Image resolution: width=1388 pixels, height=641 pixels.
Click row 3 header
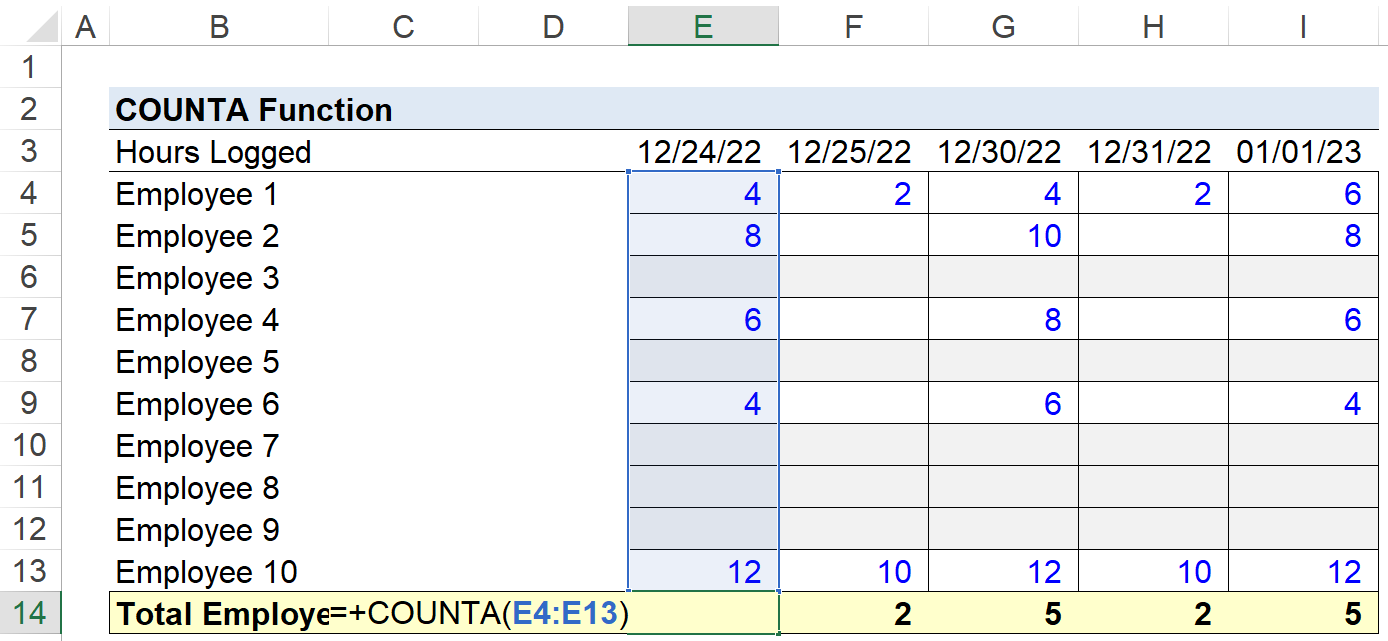(30, 152)
